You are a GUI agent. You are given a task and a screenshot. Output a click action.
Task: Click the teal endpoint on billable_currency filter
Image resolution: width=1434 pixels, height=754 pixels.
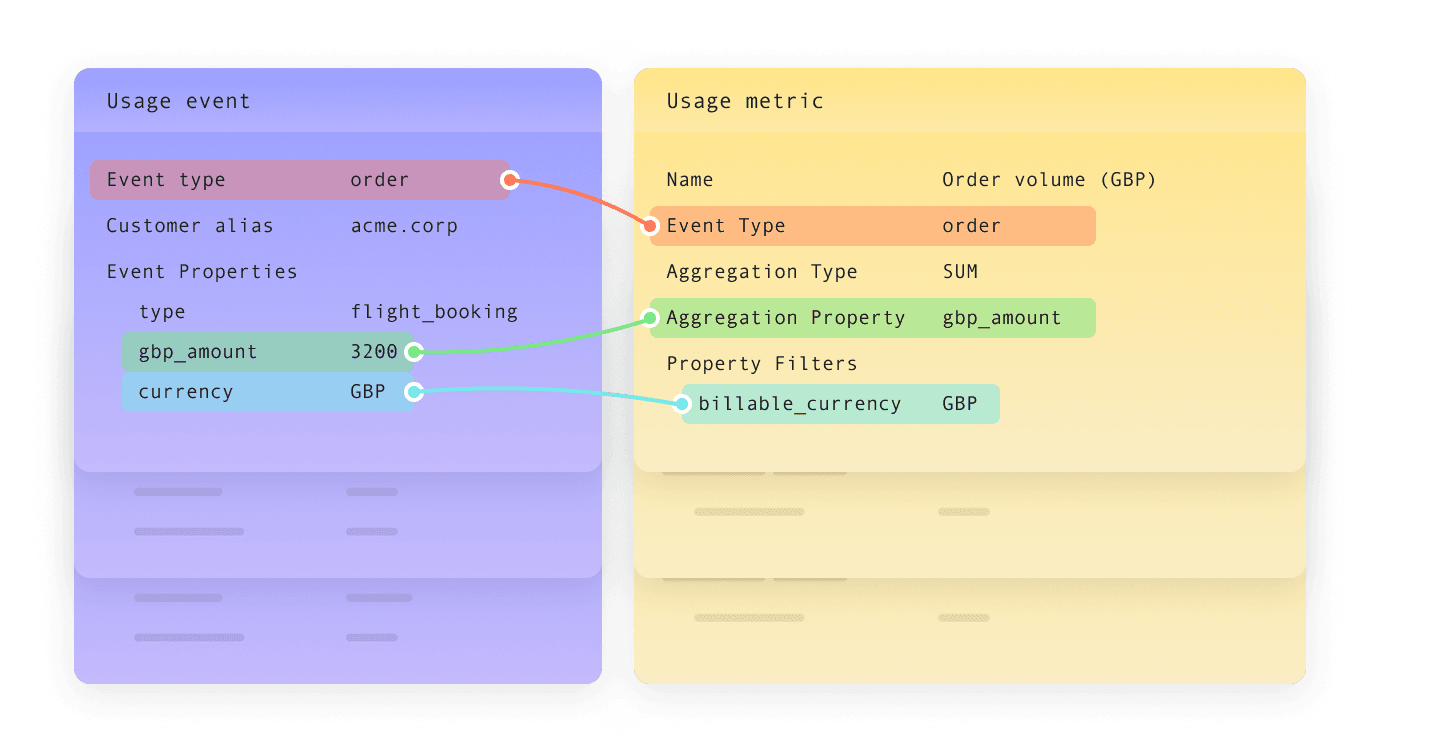point(684,403)
